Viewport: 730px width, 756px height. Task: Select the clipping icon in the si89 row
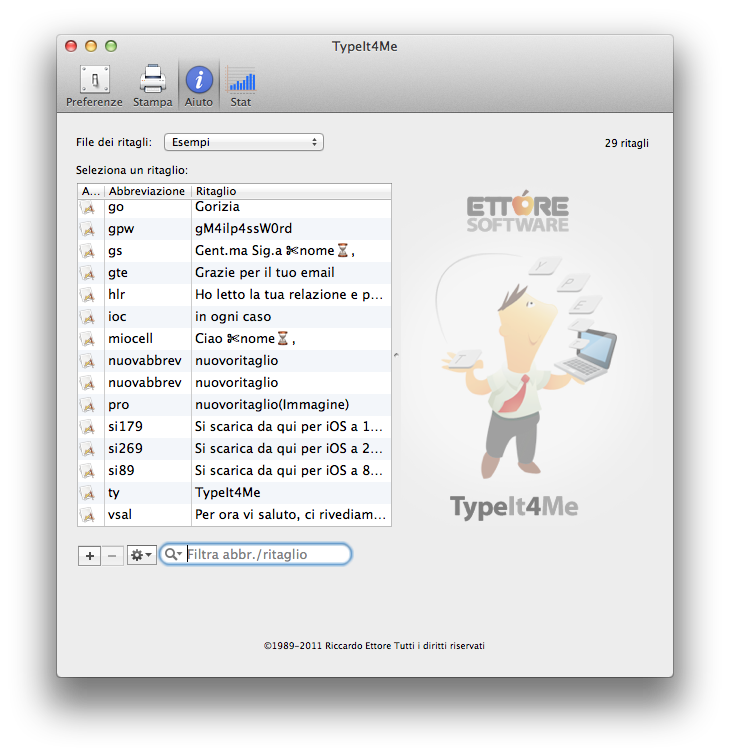88,471
